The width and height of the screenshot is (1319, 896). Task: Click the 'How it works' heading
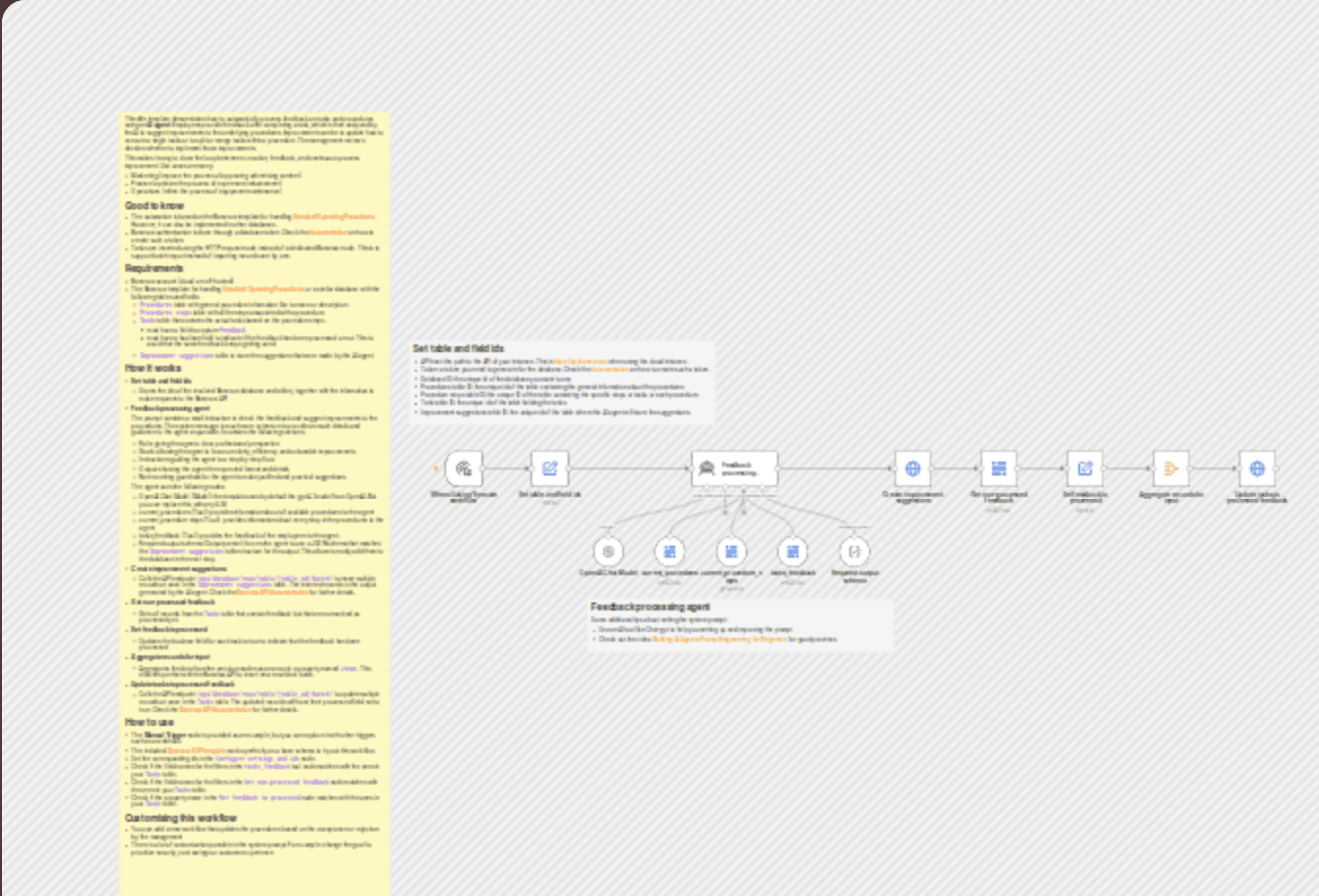tap(153, 369)
